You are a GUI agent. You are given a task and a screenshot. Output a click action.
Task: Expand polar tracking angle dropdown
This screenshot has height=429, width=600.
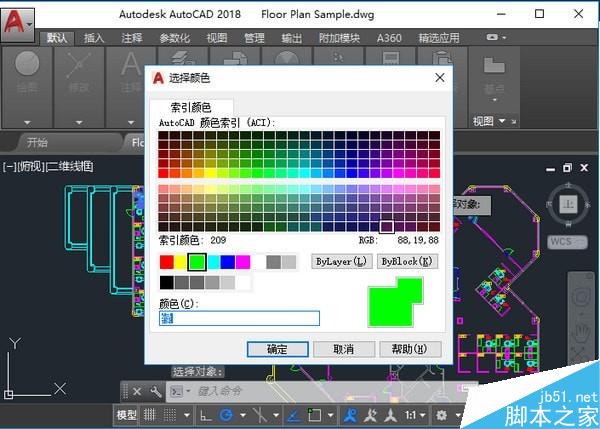[243, 415]
